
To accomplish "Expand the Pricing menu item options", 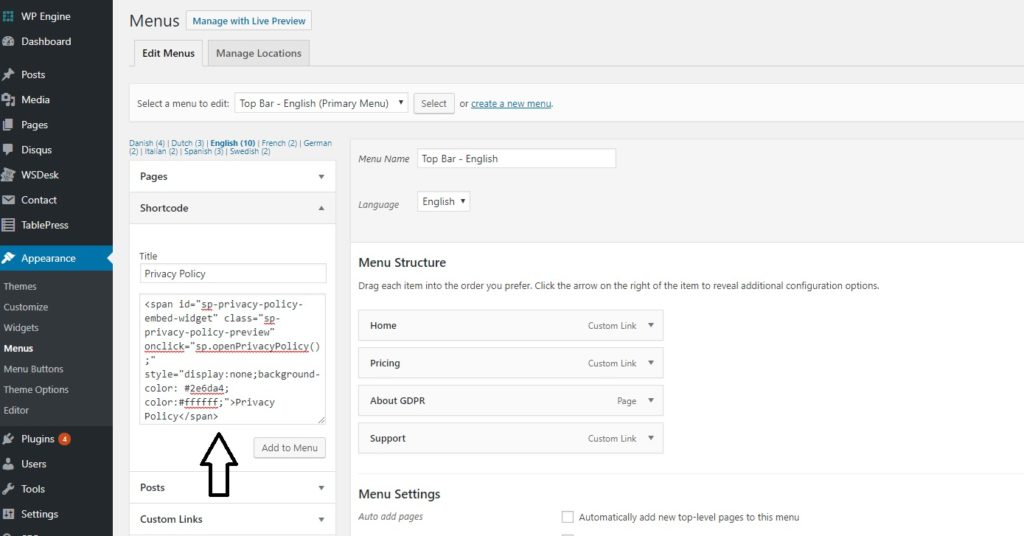I will pos(650,363).
